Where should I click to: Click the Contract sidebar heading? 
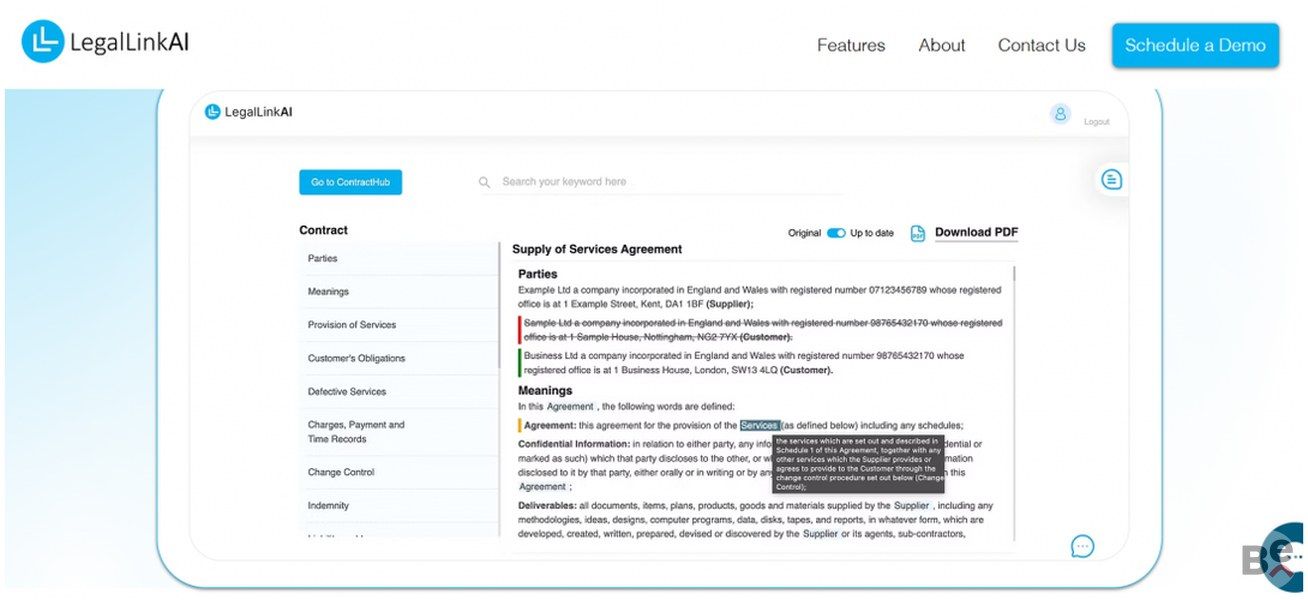click(323, 230)
